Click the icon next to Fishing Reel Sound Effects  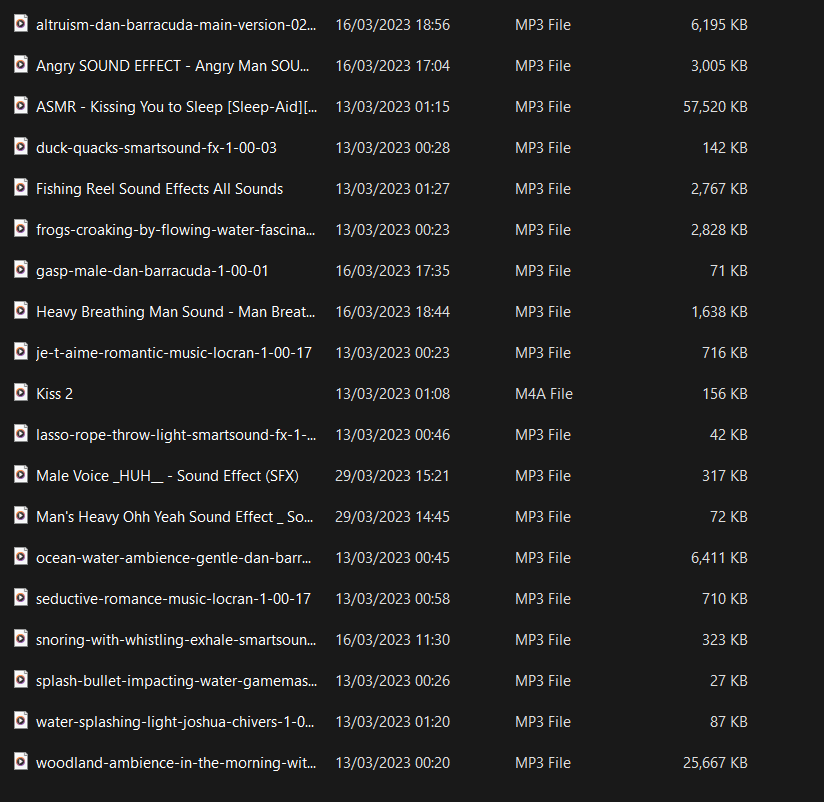(x=20, y=188)
